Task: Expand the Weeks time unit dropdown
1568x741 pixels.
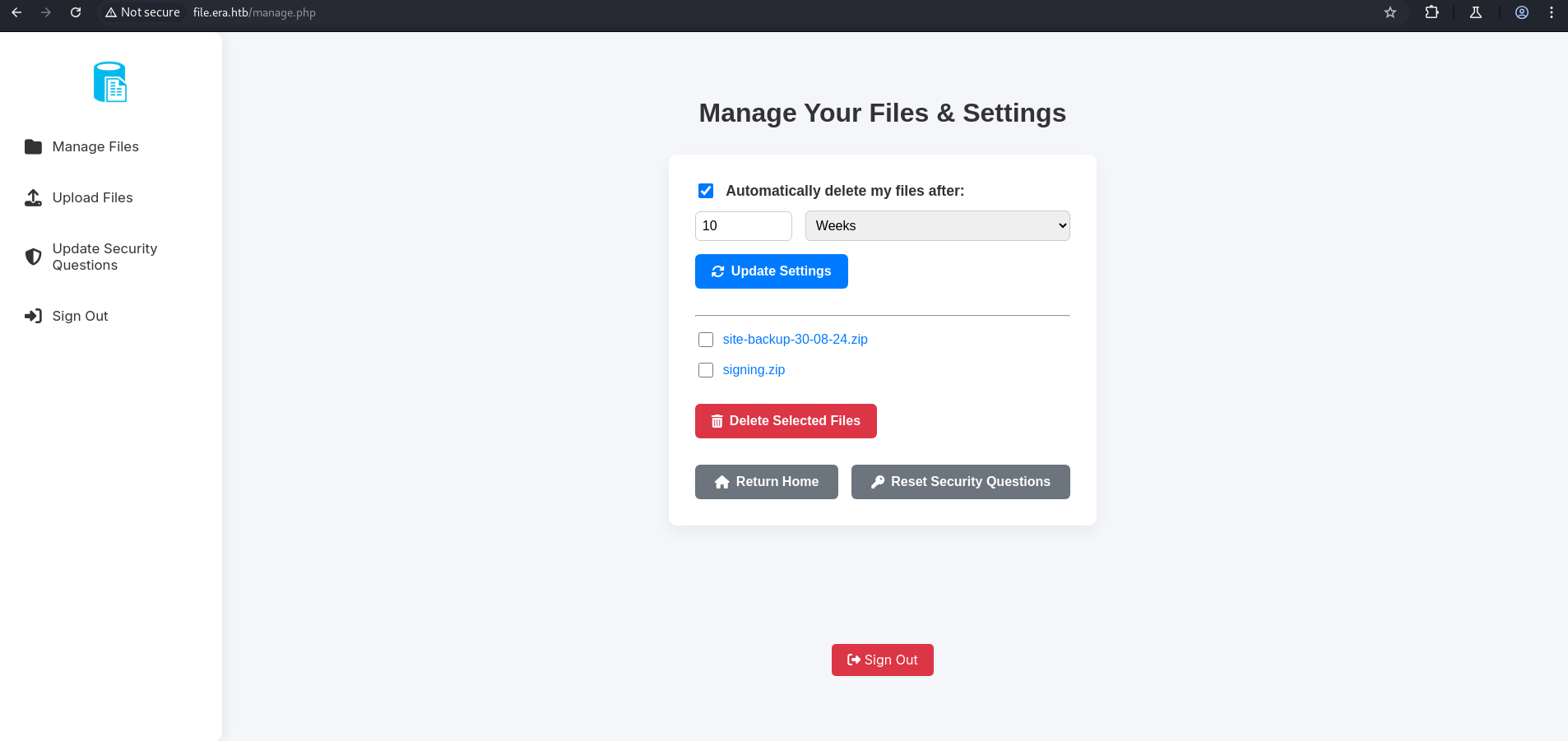Action: [x=937, y=226]
